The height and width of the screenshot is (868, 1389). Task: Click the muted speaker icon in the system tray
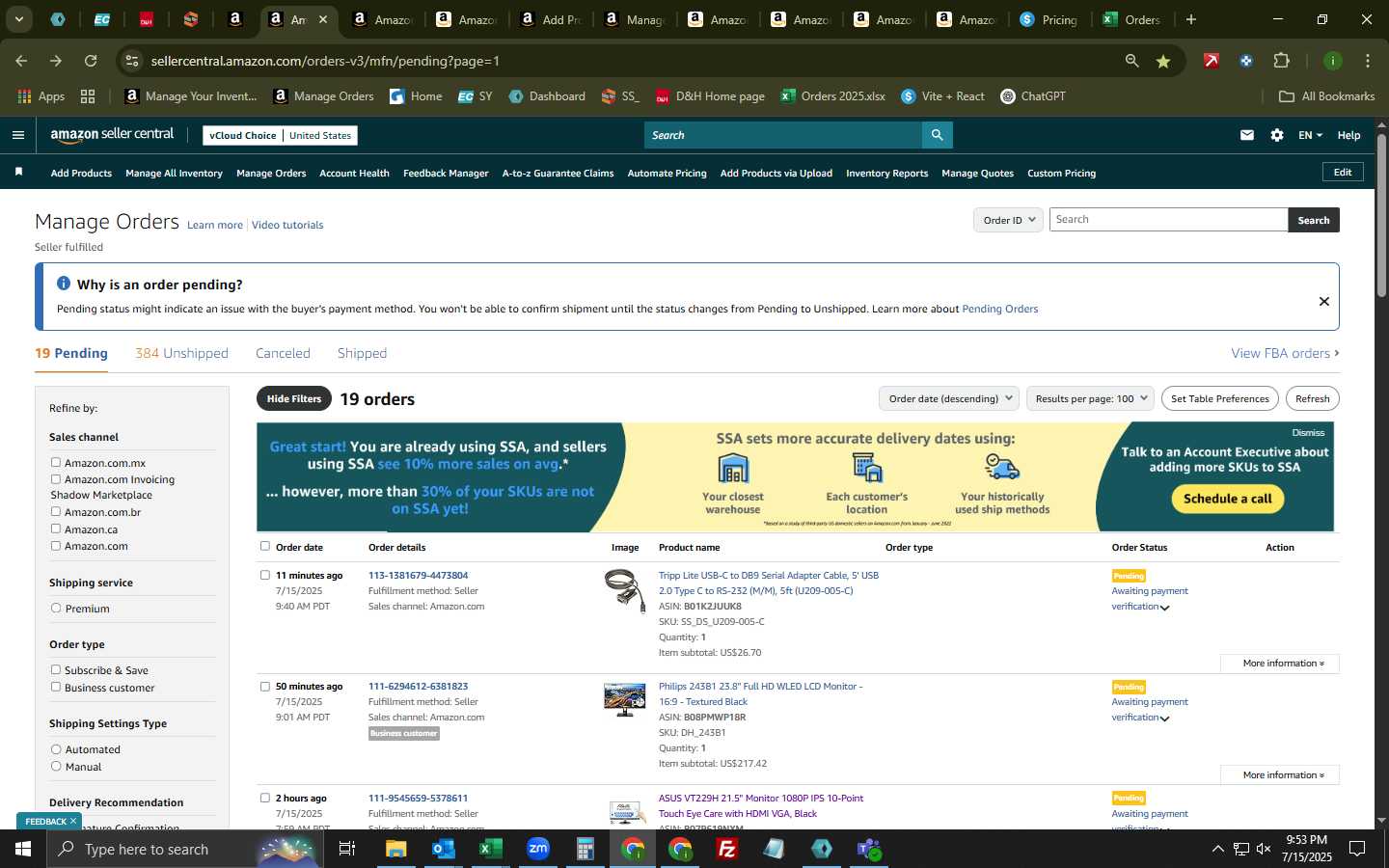(x=1265, y=849)
